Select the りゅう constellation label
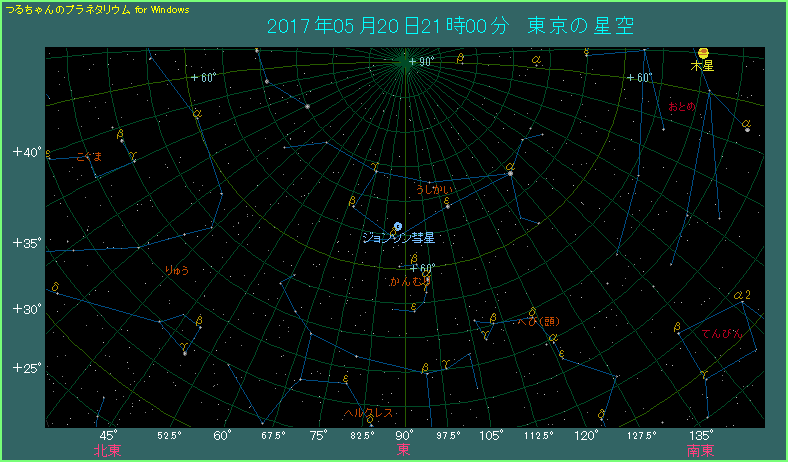 click(177, 270)
